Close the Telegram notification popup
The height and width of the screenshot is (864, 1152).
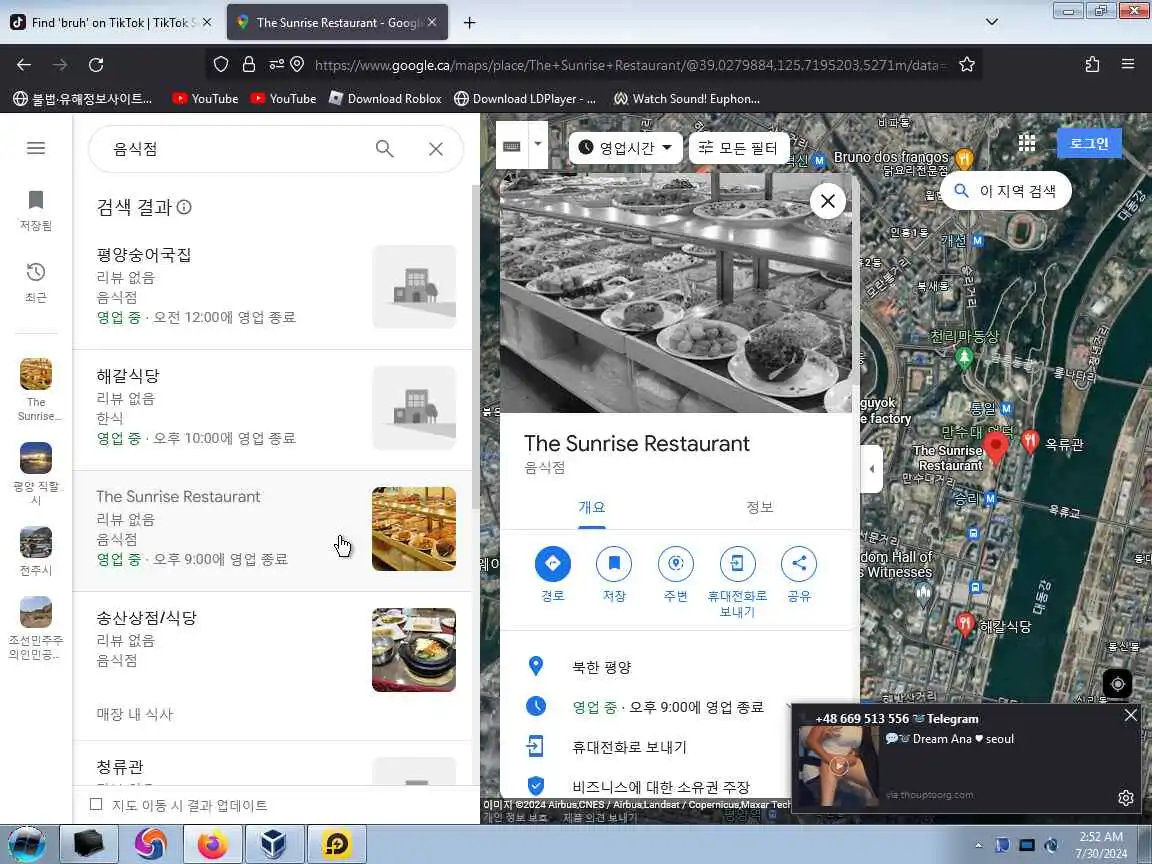[1131, 715]
